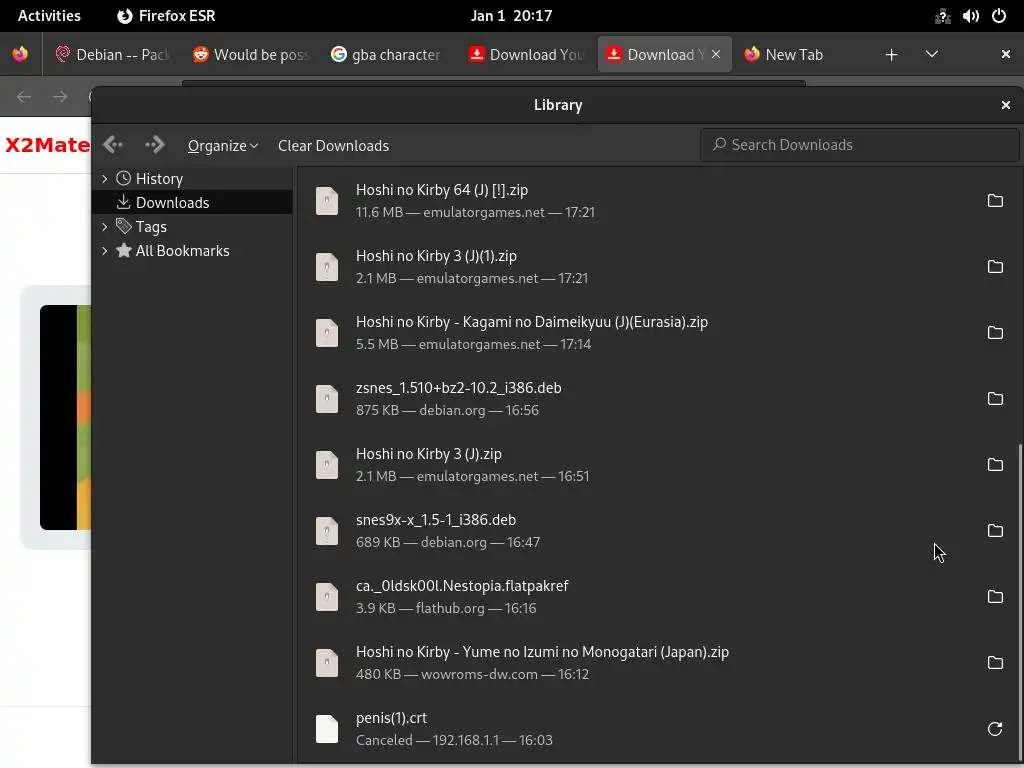
Task: Click file icon of zsnes deb download
Action: [327, 398]
